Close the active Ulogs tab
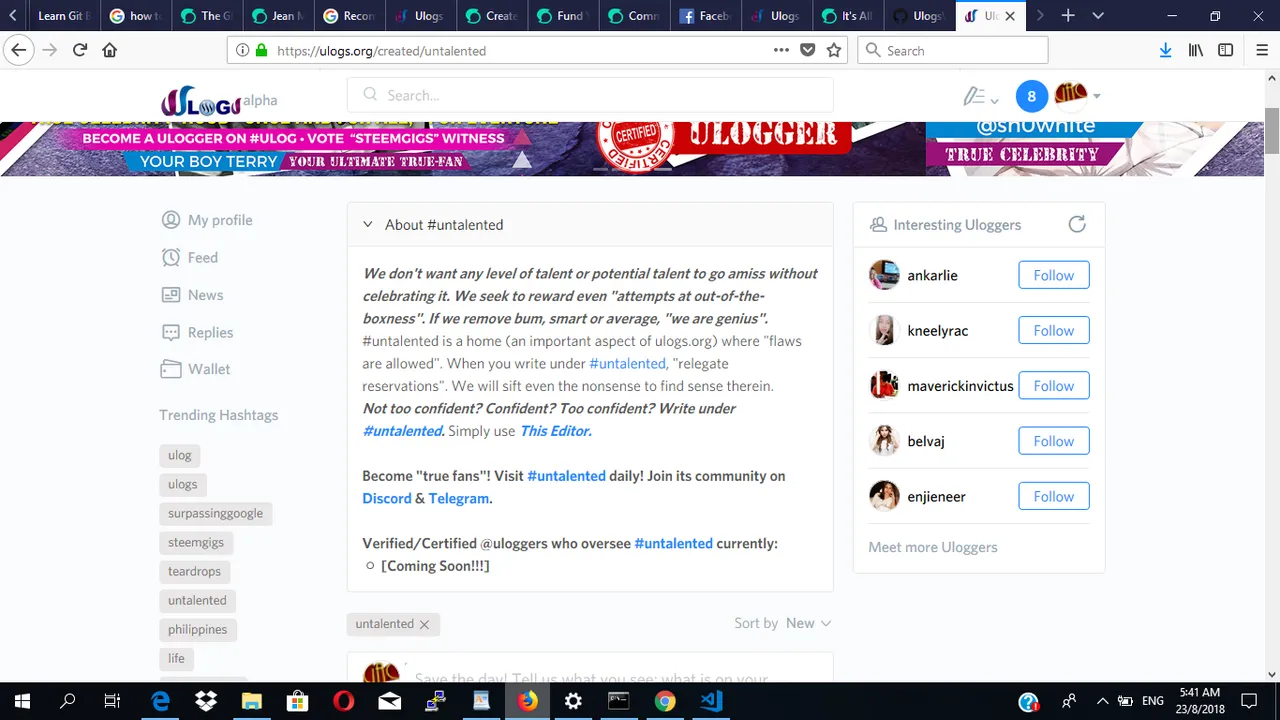 (1010, 16)
